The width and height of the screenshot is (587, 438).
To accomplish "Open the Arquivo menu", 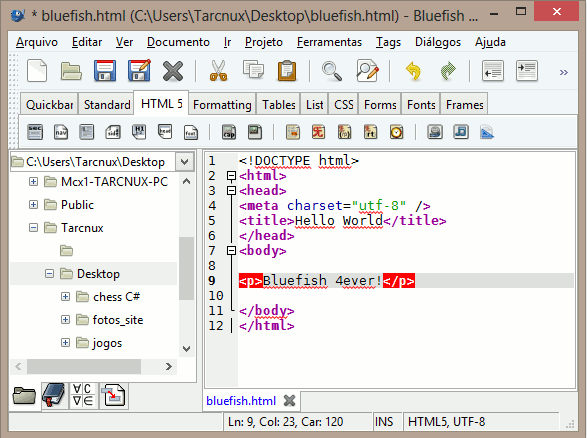I will (x=37, y=42).
